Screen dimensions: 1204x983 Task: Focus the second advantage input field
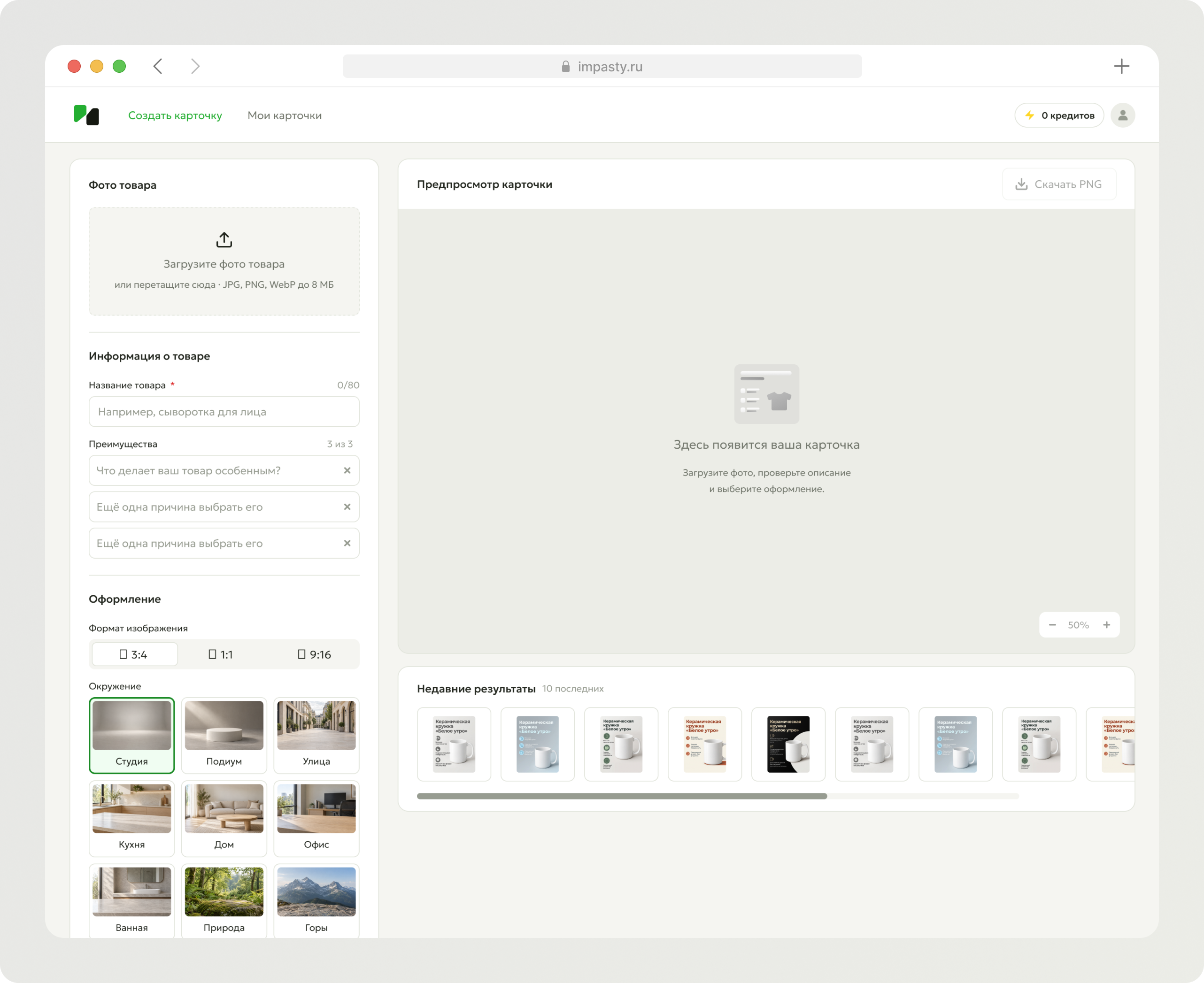click(224, 507)
